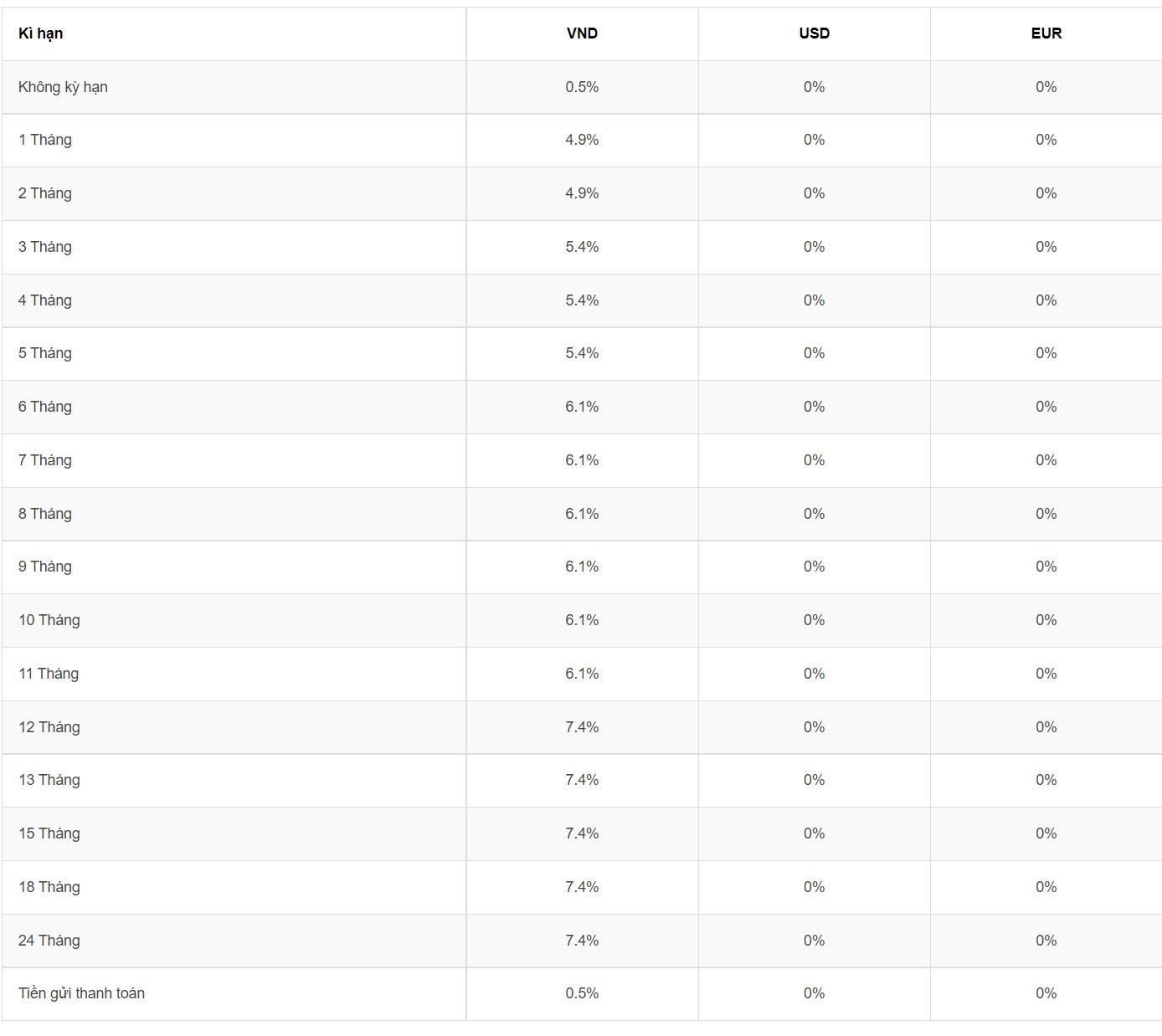
Task: Click the EUR rate for 10 Tháng
Action: [x=1046, y=620]
